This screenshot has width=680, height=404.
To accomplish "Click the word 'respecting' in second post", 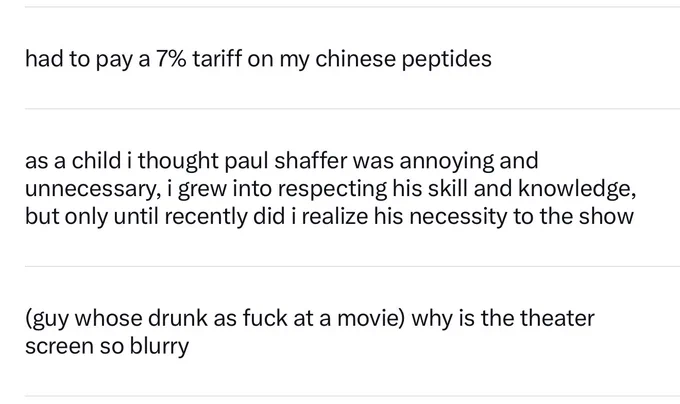I will coord(332,189).
